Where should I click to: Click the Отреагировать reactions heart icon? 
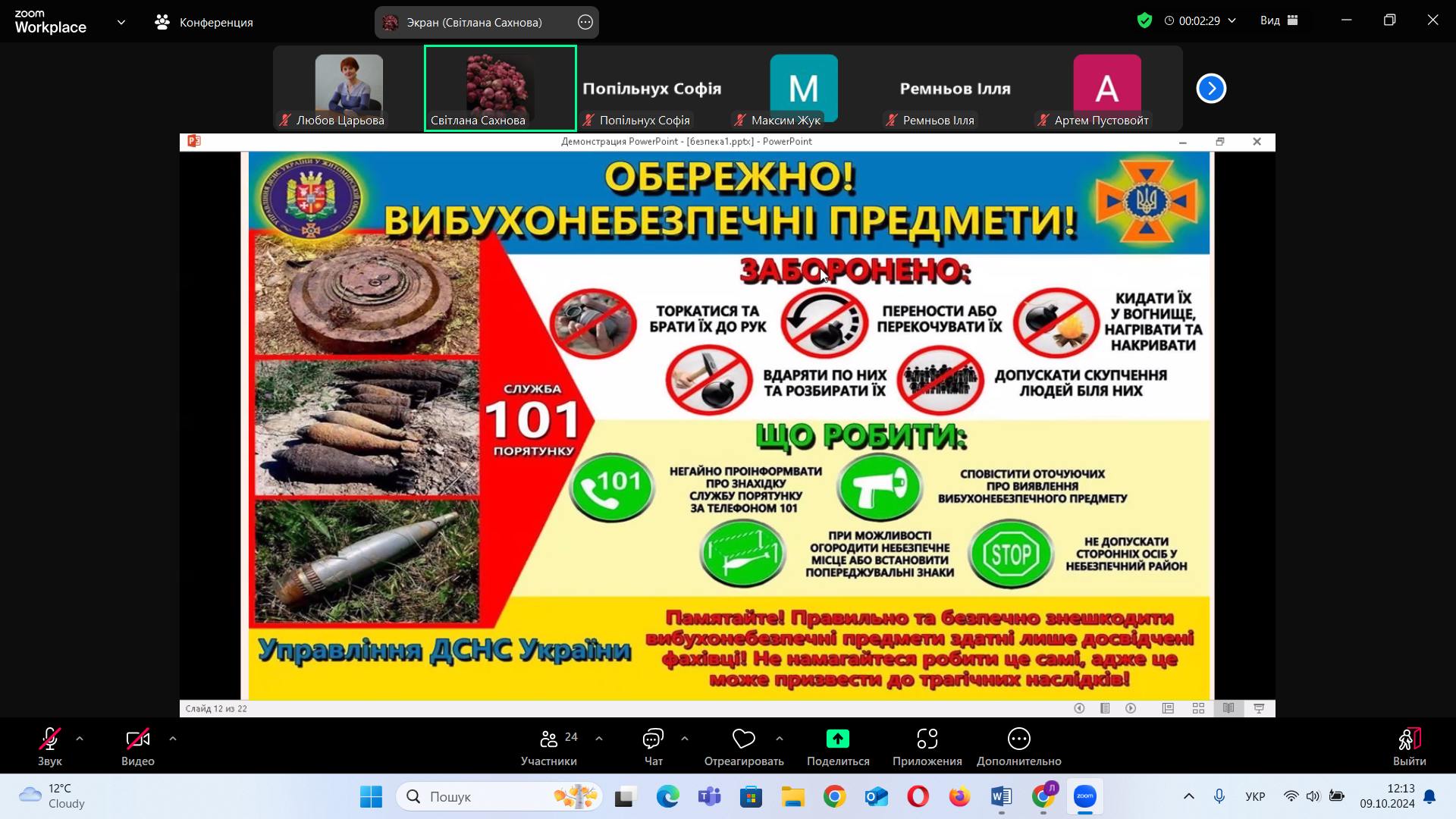point(743,739)
